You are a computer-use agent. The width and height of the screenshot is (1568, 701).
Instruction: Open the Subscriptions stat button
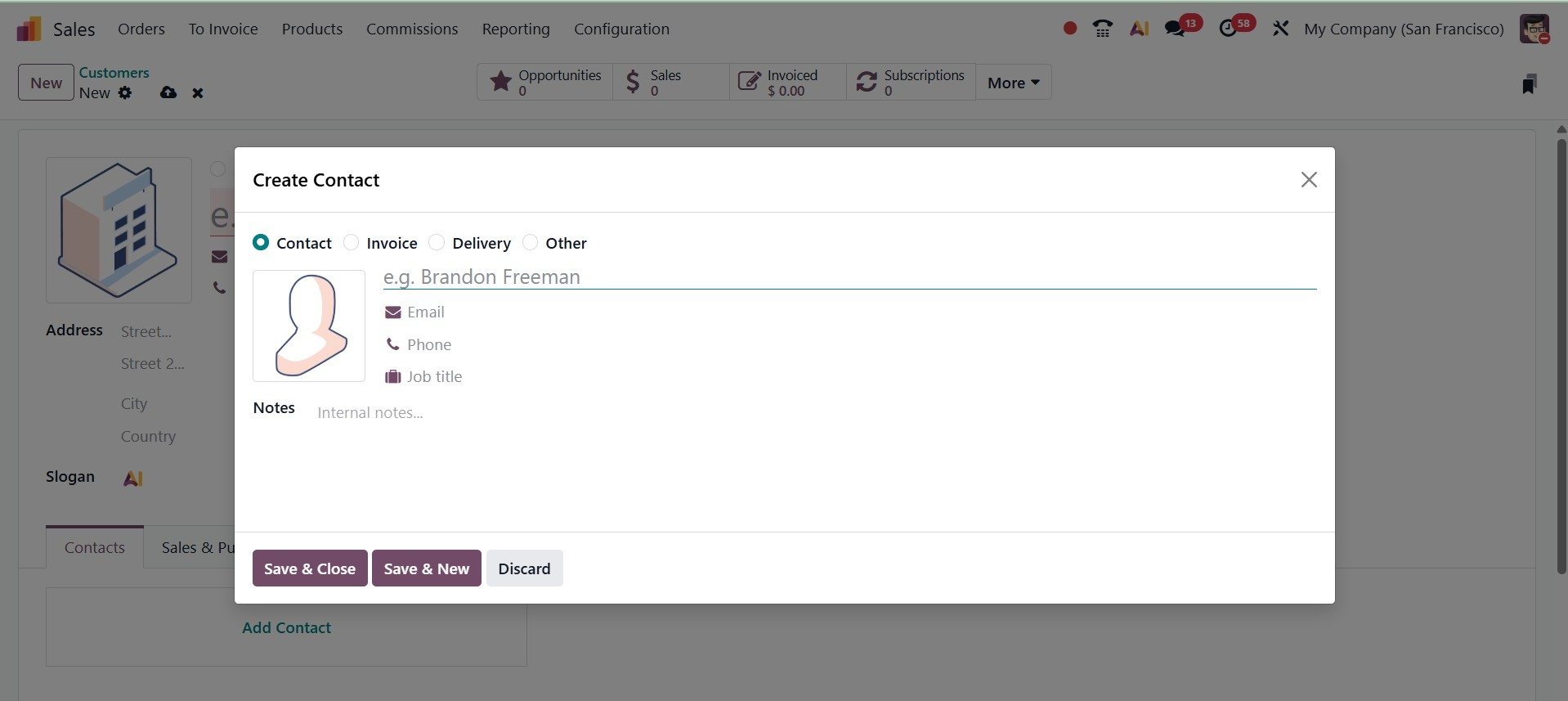pos(912,83)
